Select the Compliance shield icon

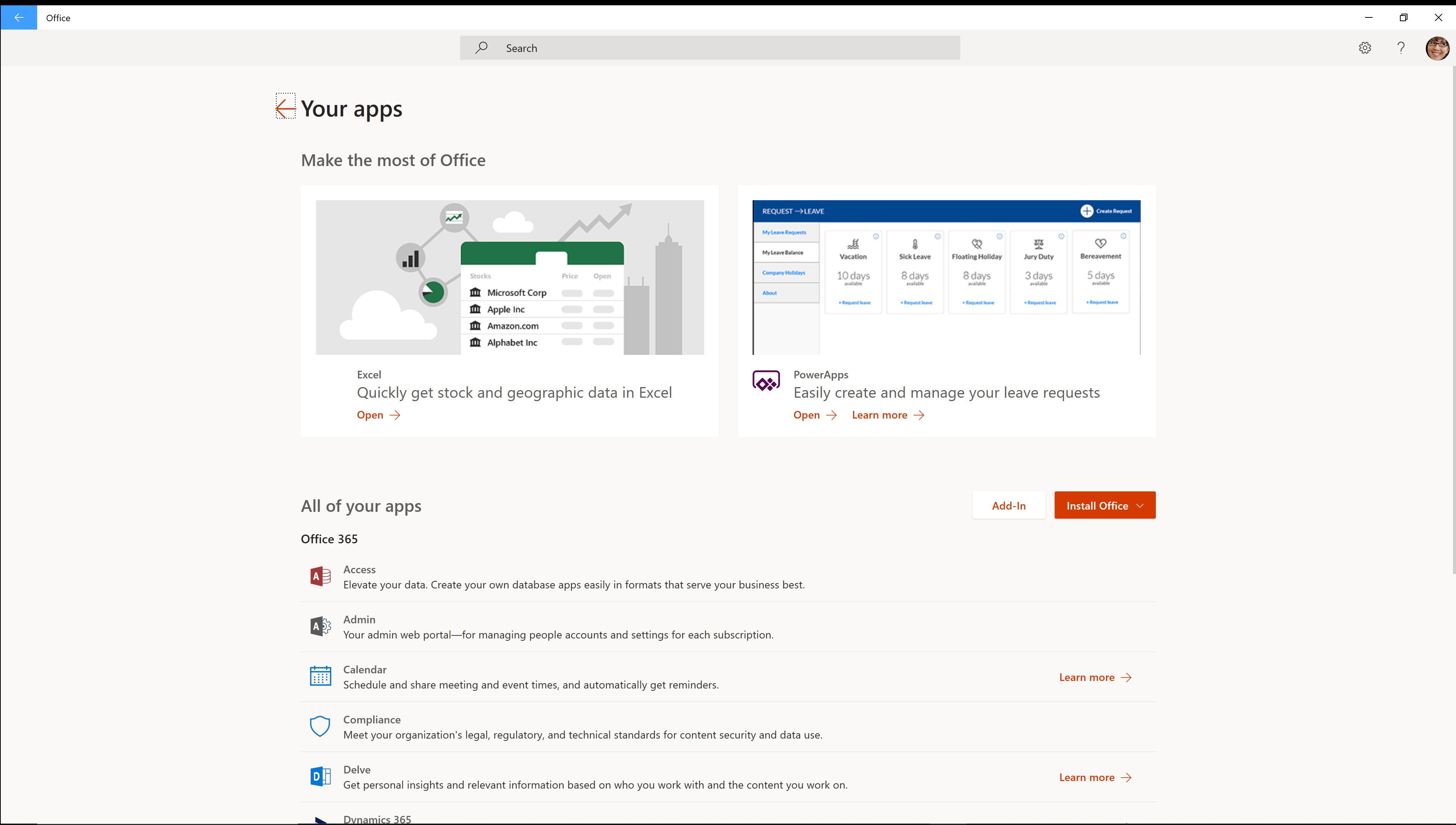click(x=320, y=726)
